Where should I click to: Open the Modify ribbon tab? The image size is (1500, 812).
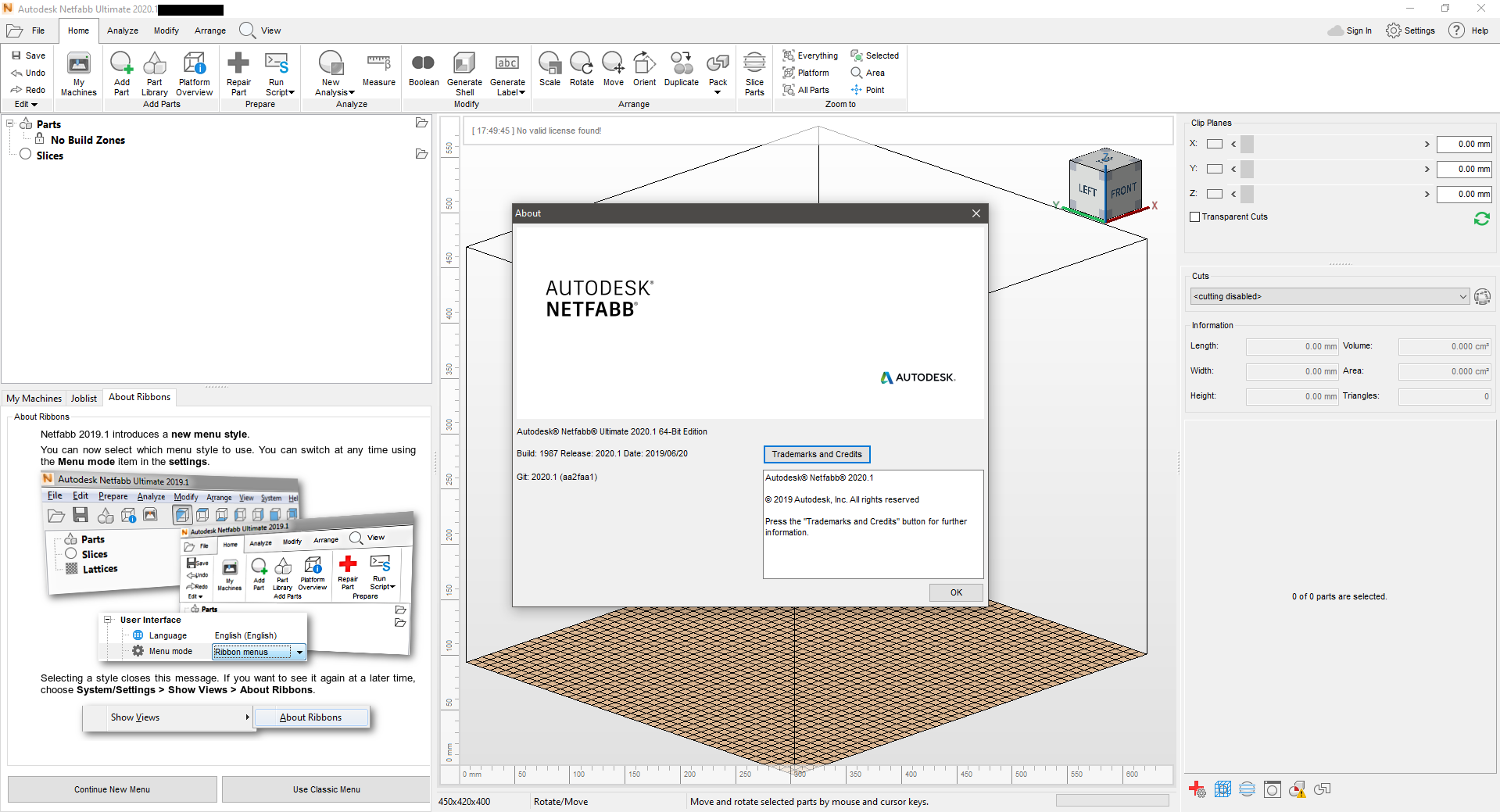pyautogui.click(x=166, y=30)
